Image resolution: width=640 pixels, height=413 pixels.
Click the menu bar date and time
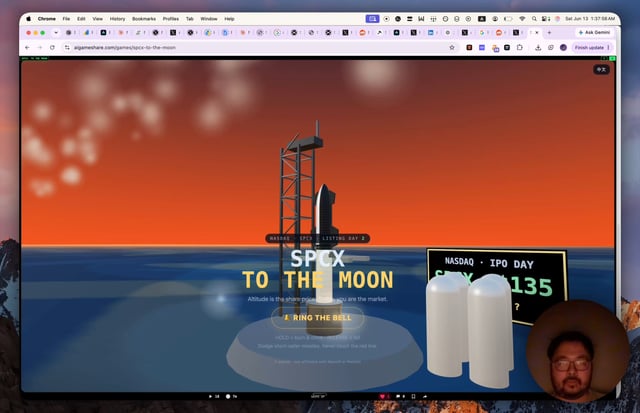pyautogui.click(x=589, y=19)
